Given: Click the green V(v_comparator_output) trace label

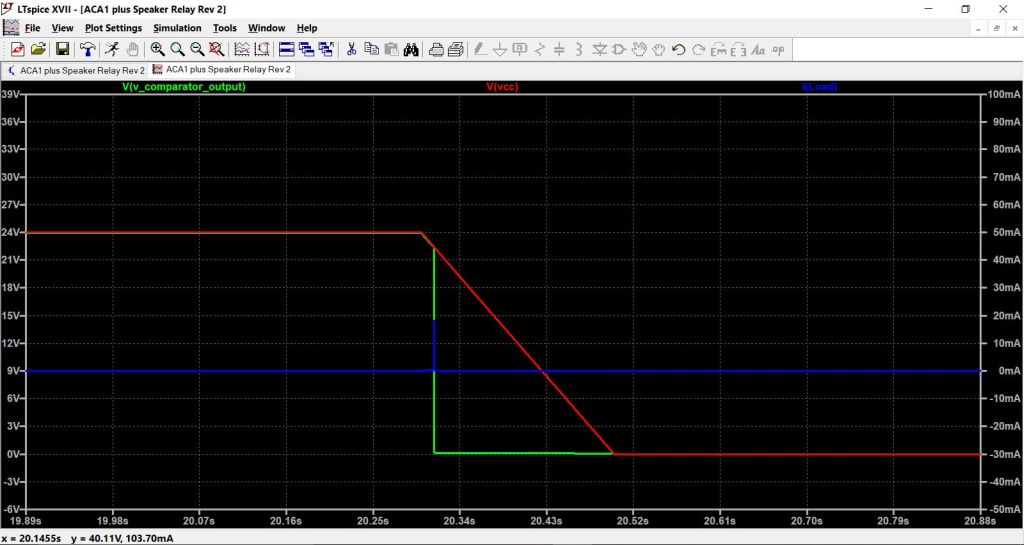Looking at the screenshot, I should click(184, 86).
